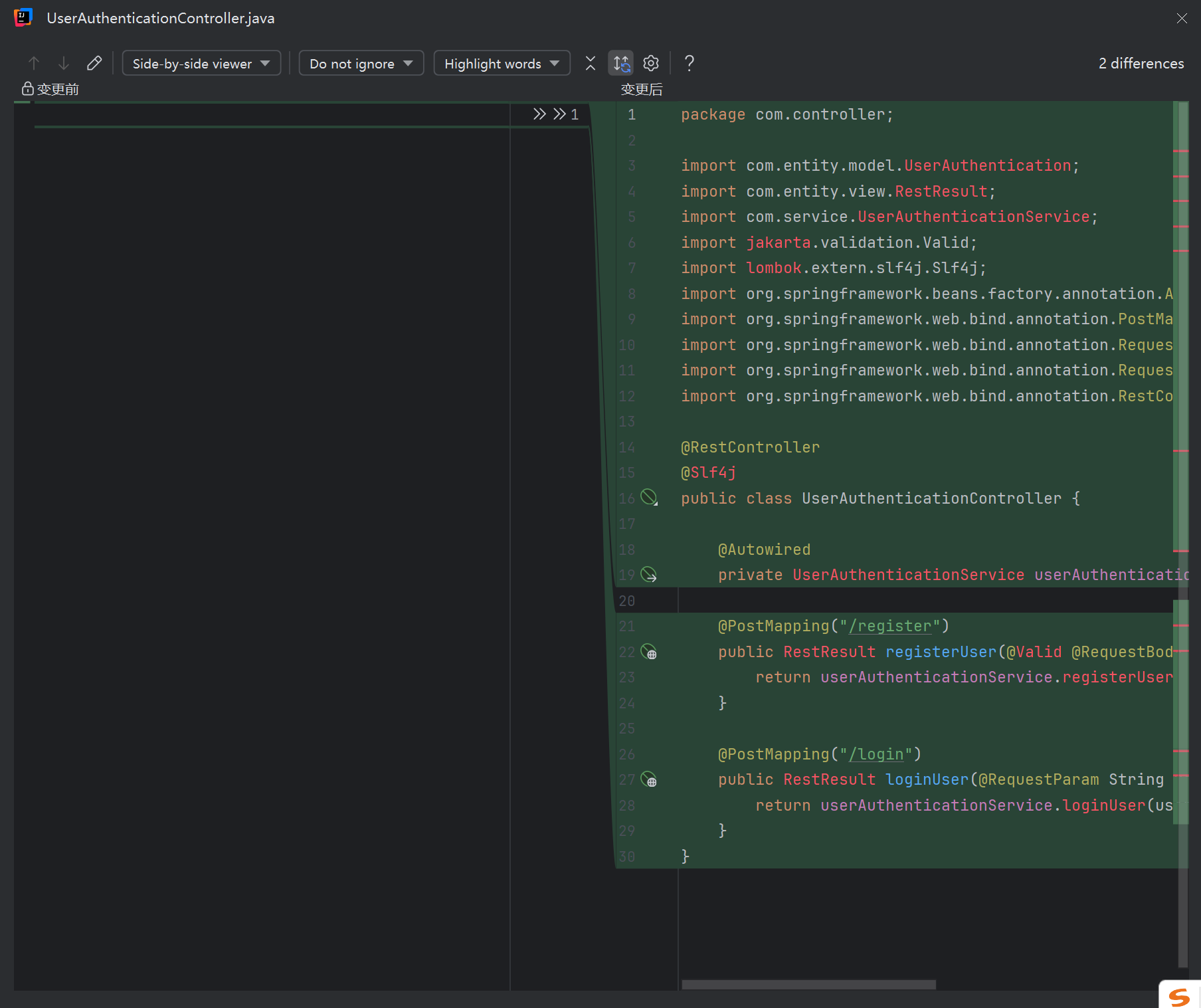This screenshot has height=1008, width=1201.
Task: Click the registerUser method name
Action: [941, 652]
